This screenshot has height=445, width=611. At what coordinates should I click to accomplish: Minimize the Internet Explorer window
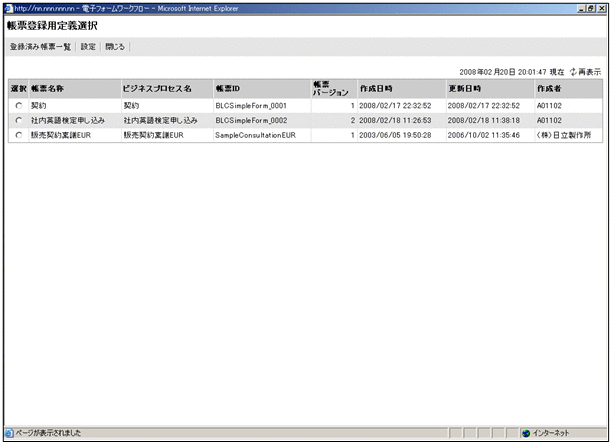pyautogui.click(x=581, y=9)
